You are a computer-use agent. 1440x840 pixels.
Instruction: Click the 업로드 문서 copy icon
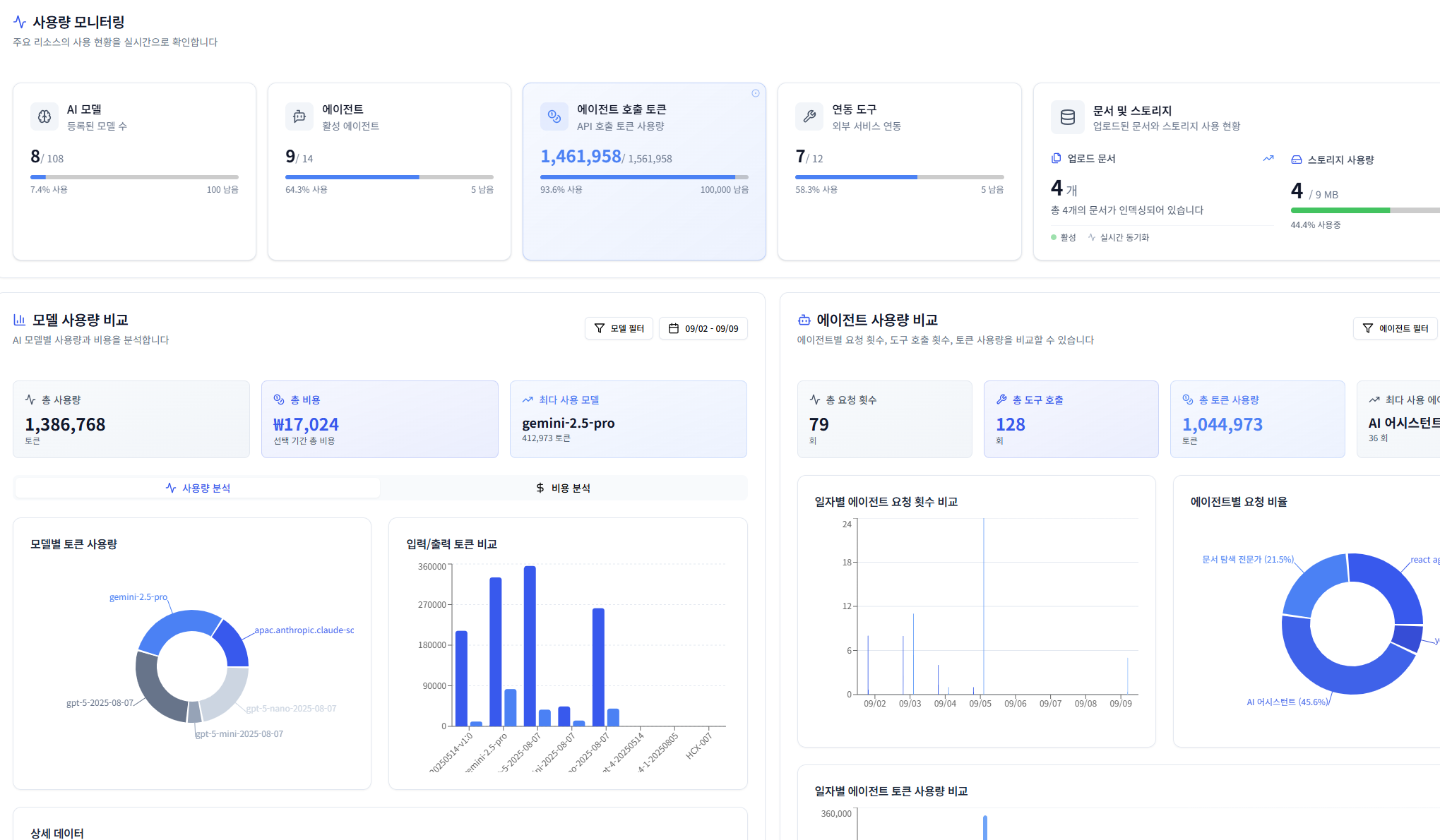(1055, 158)
